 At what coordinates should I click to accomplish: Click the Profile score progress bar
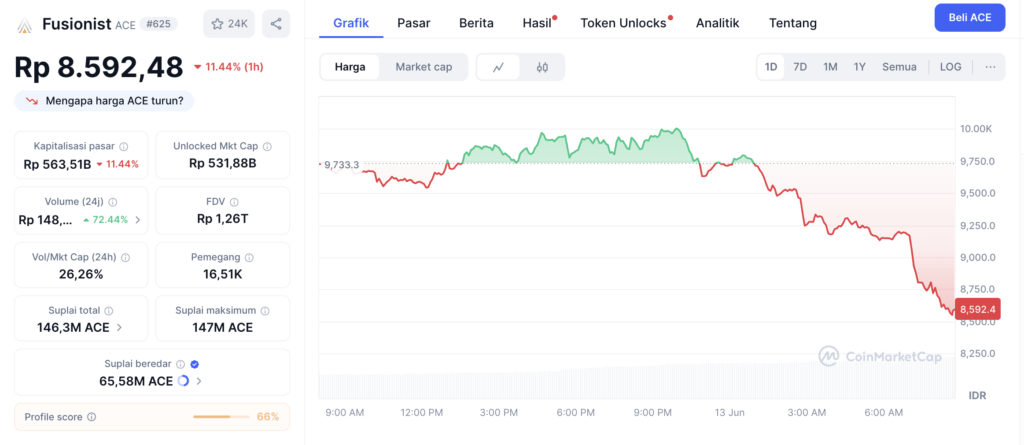[x=221, y=417]
